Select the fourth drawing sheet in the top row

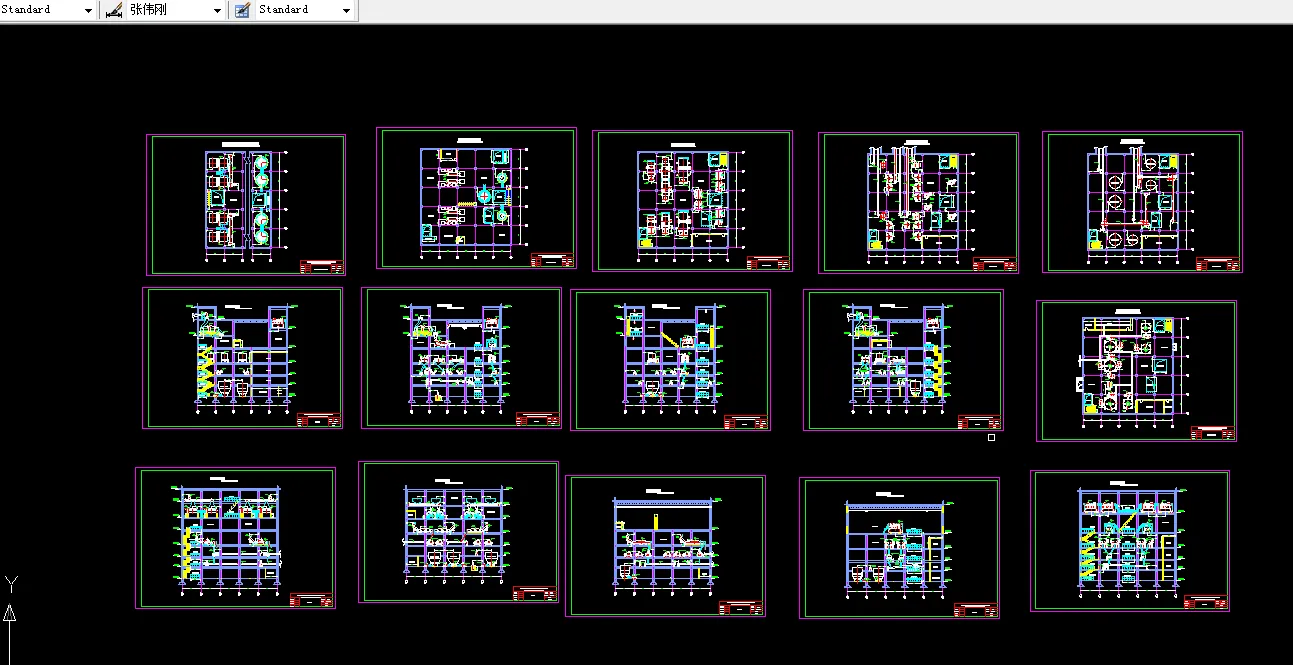pos(919,202)
